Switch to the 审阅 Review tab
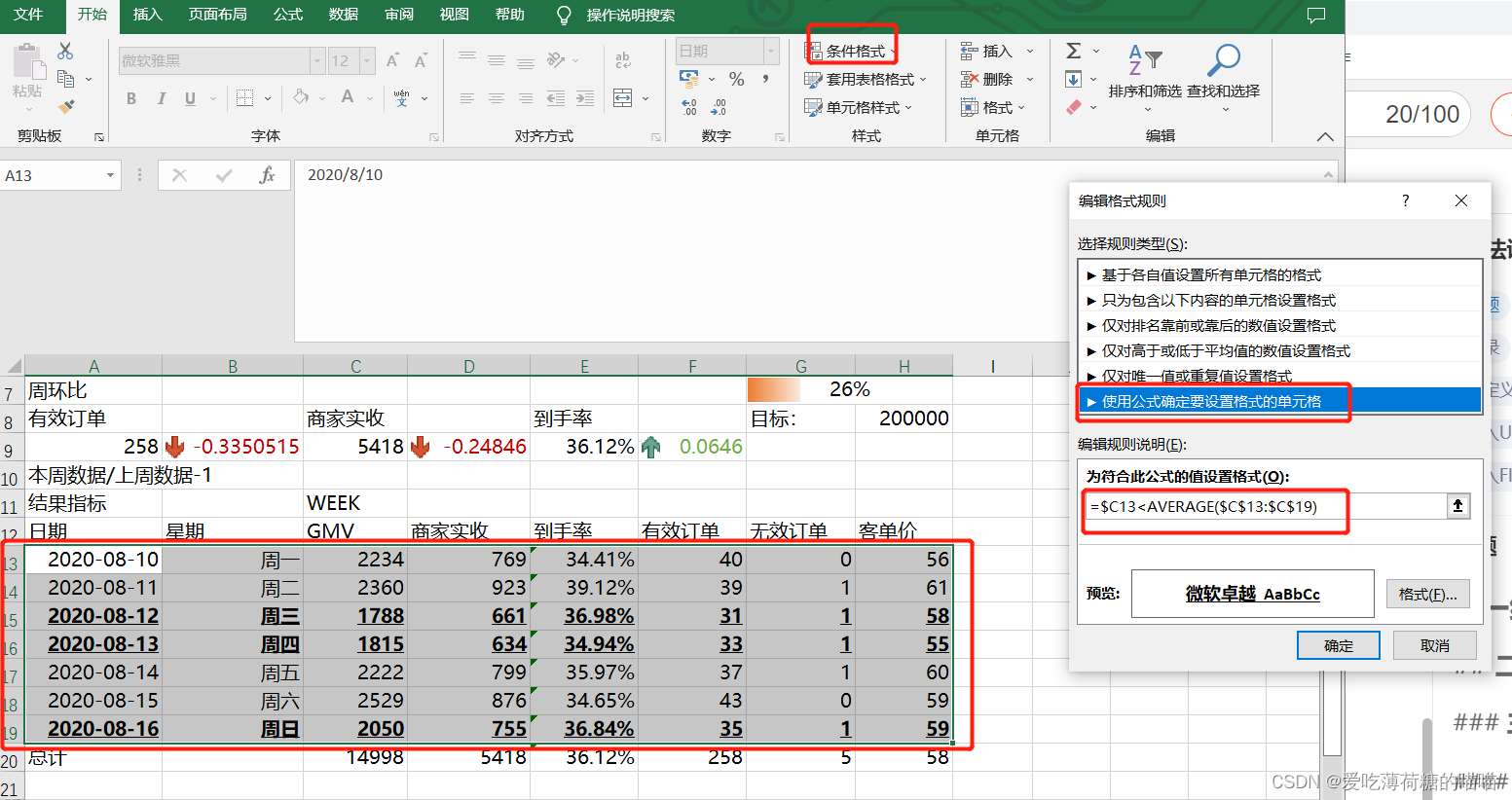 [399, 15]
